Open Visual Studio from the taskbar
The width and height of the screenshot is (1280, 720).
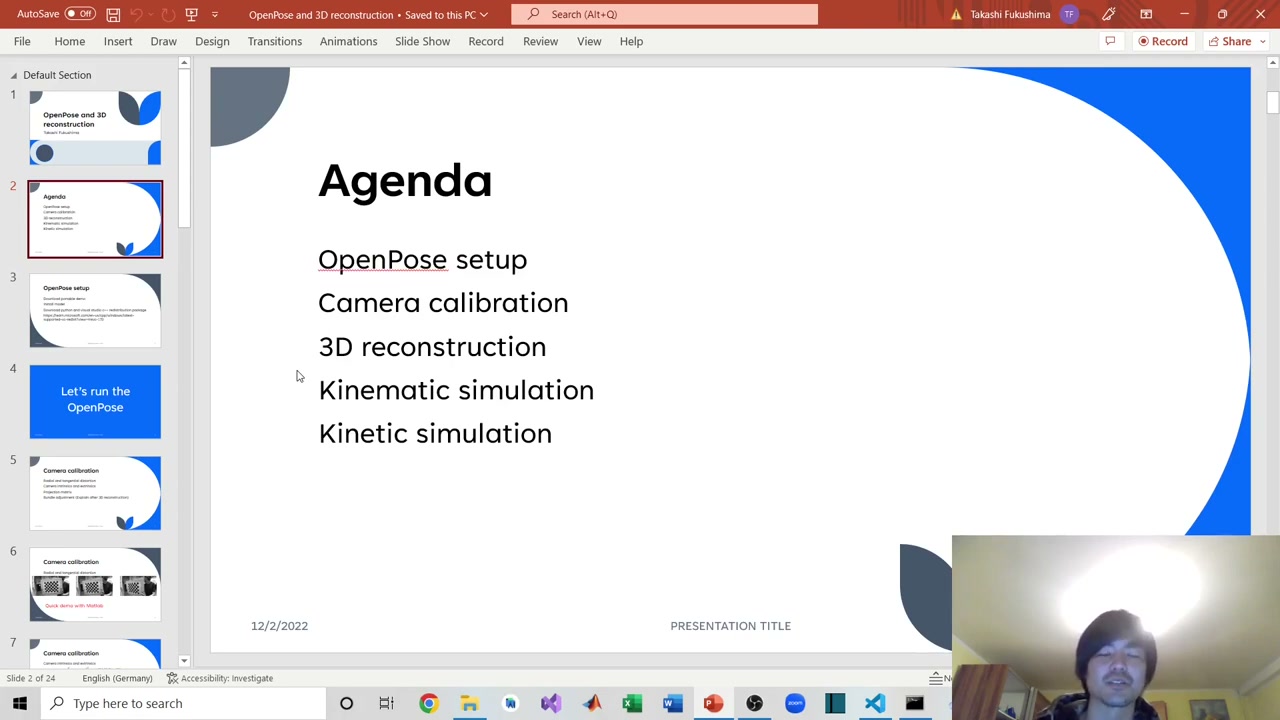pos(550,703)
